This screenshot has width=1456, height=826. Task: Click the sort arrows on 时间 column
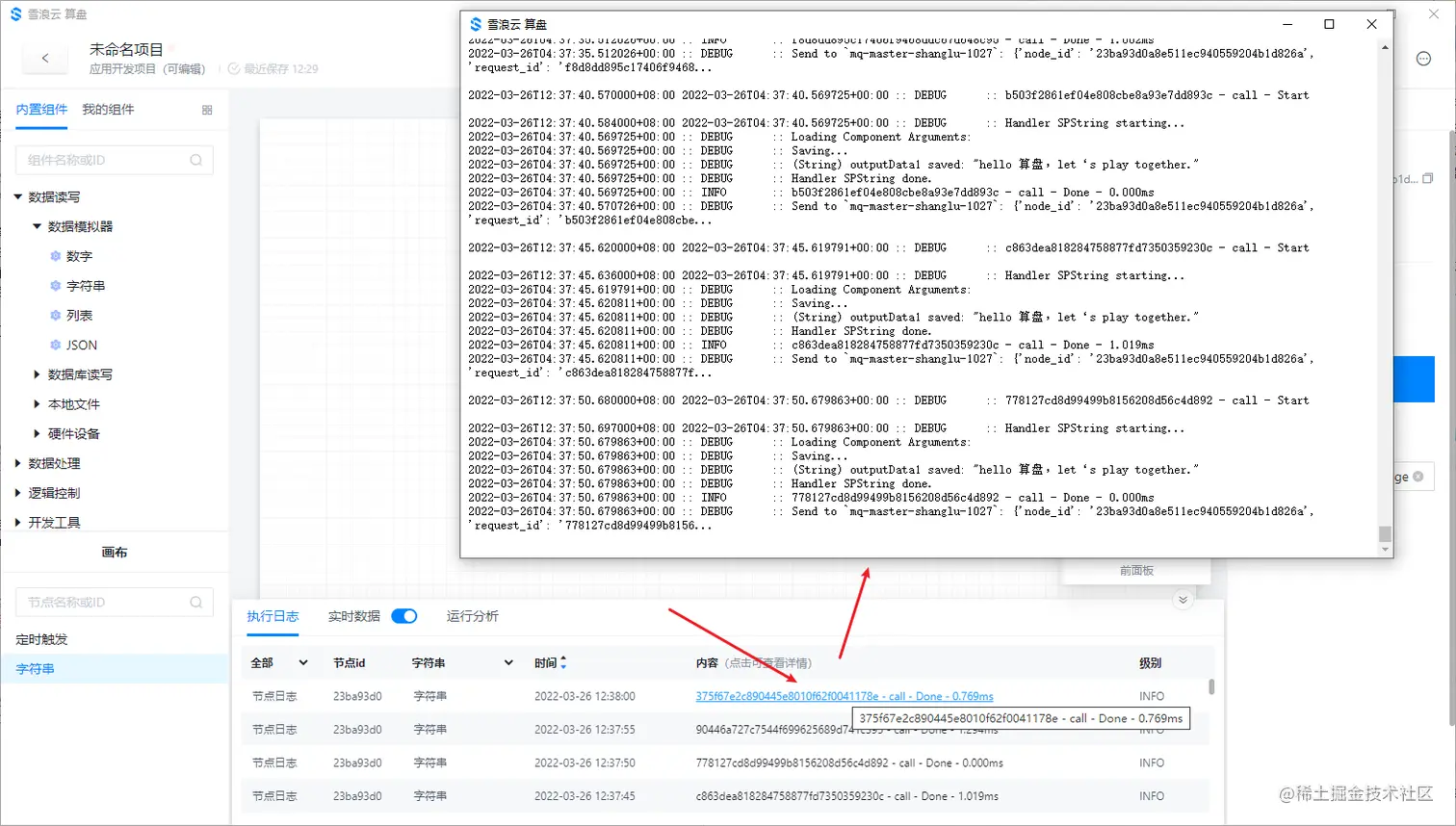point(563,662)
